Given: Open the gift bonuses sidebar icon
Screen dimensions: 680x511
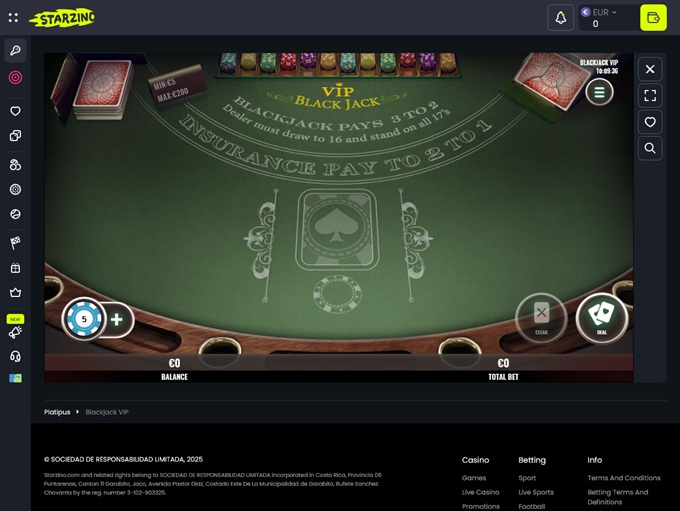Looking at the screenshot, I should click(x=15, y=268).
